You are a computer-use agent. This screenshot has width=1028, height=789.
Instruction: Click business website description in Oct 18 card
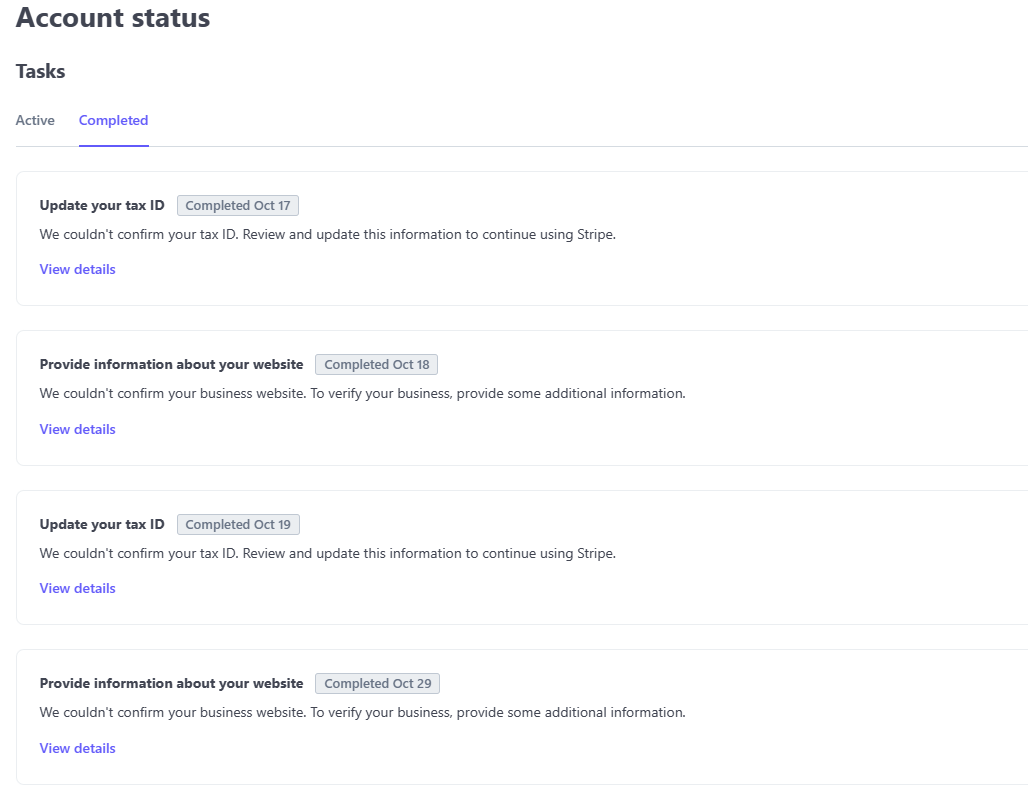362,394
